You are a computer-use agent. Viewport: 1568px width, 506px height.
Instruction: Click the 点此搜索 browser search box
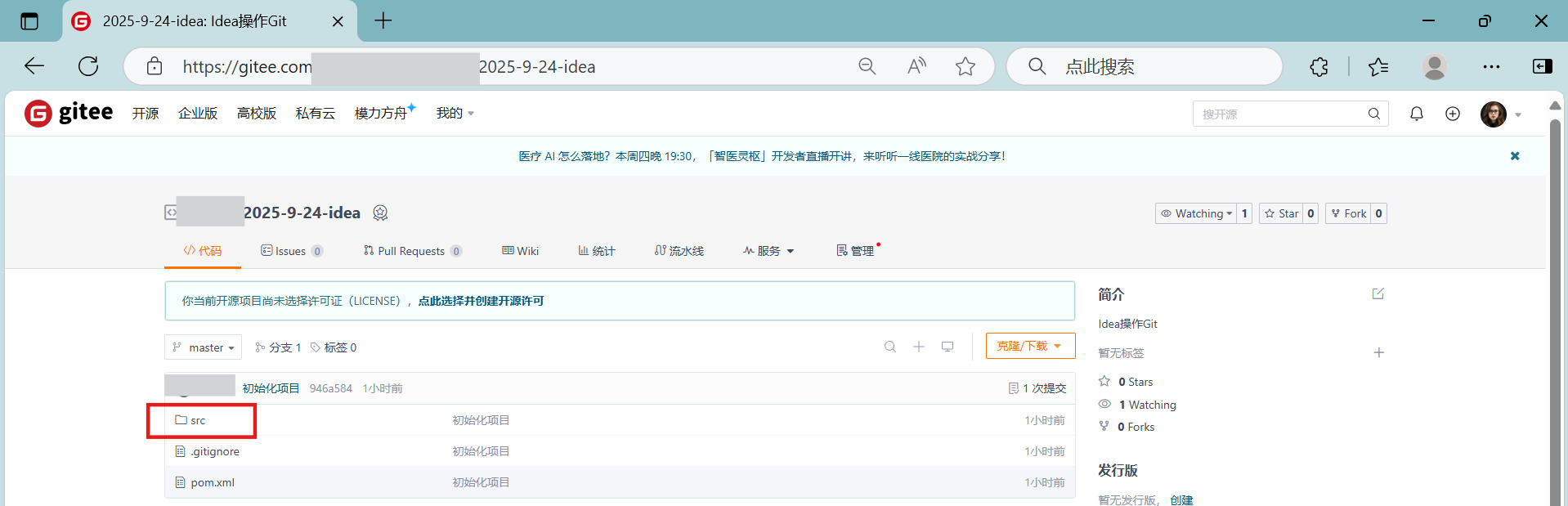[1145, 66]
